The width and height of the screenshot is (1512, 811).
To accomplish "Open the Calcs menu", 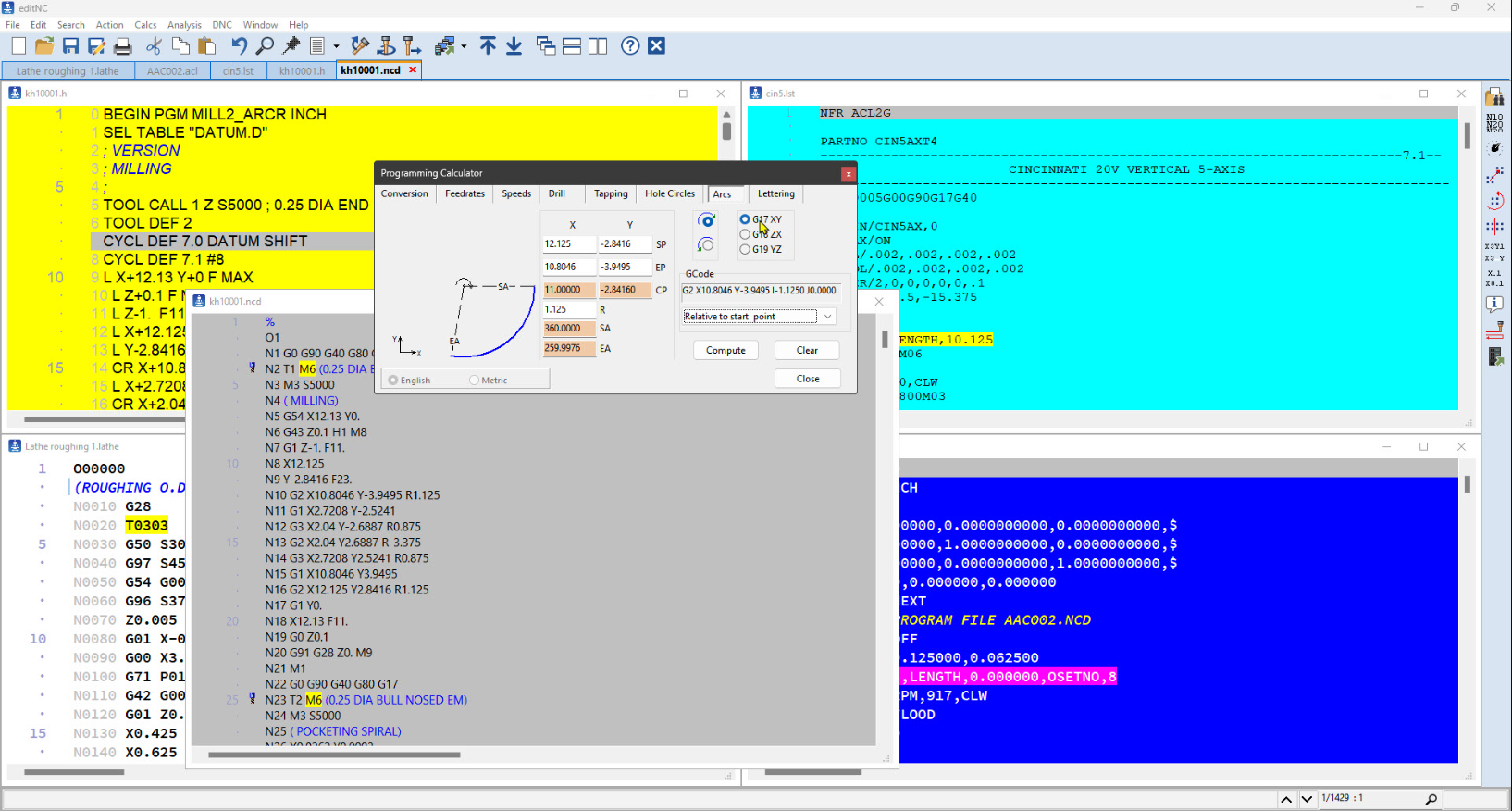I will 145,25.
